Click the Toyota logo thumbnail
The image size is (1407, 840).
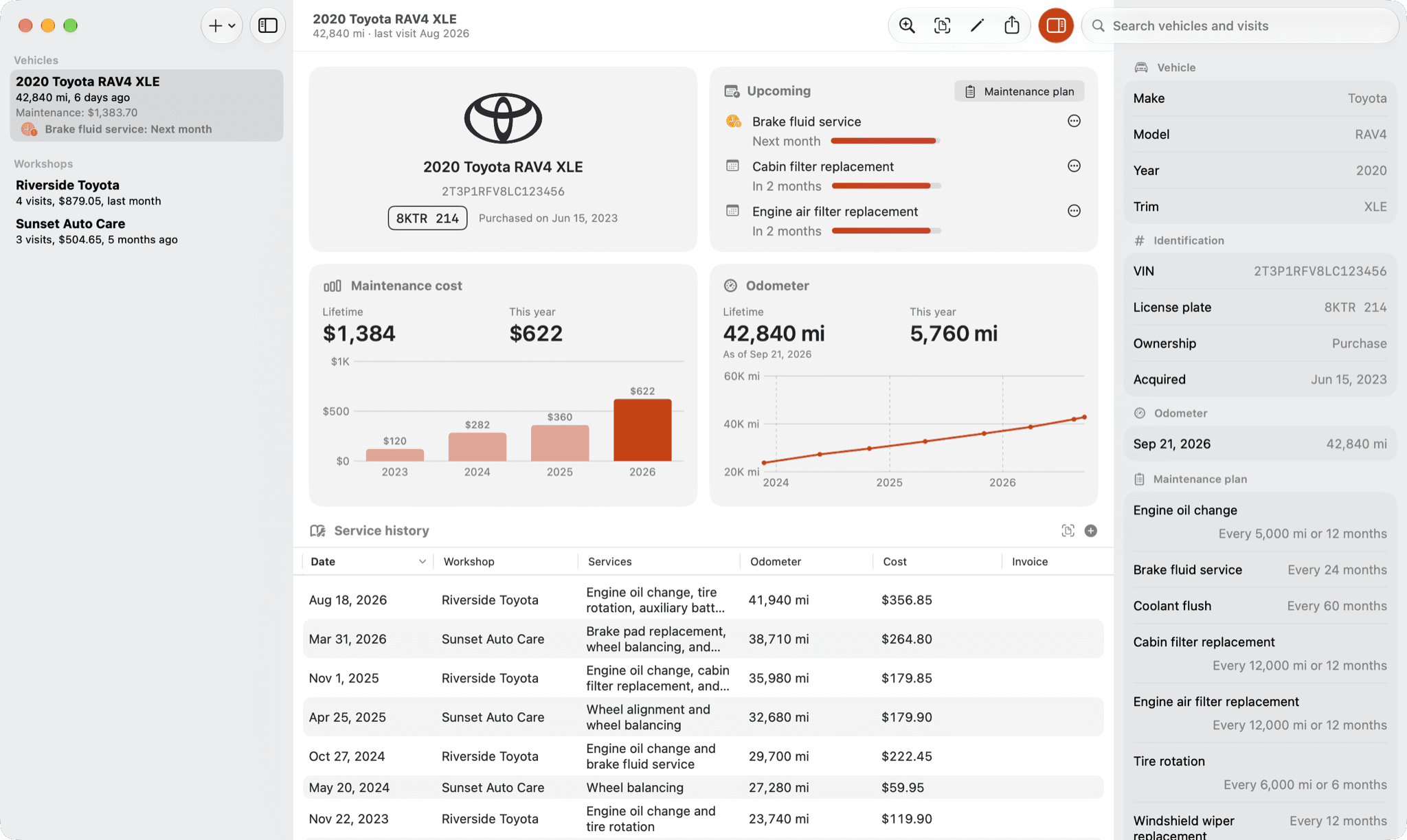click(x=503, y=118)
